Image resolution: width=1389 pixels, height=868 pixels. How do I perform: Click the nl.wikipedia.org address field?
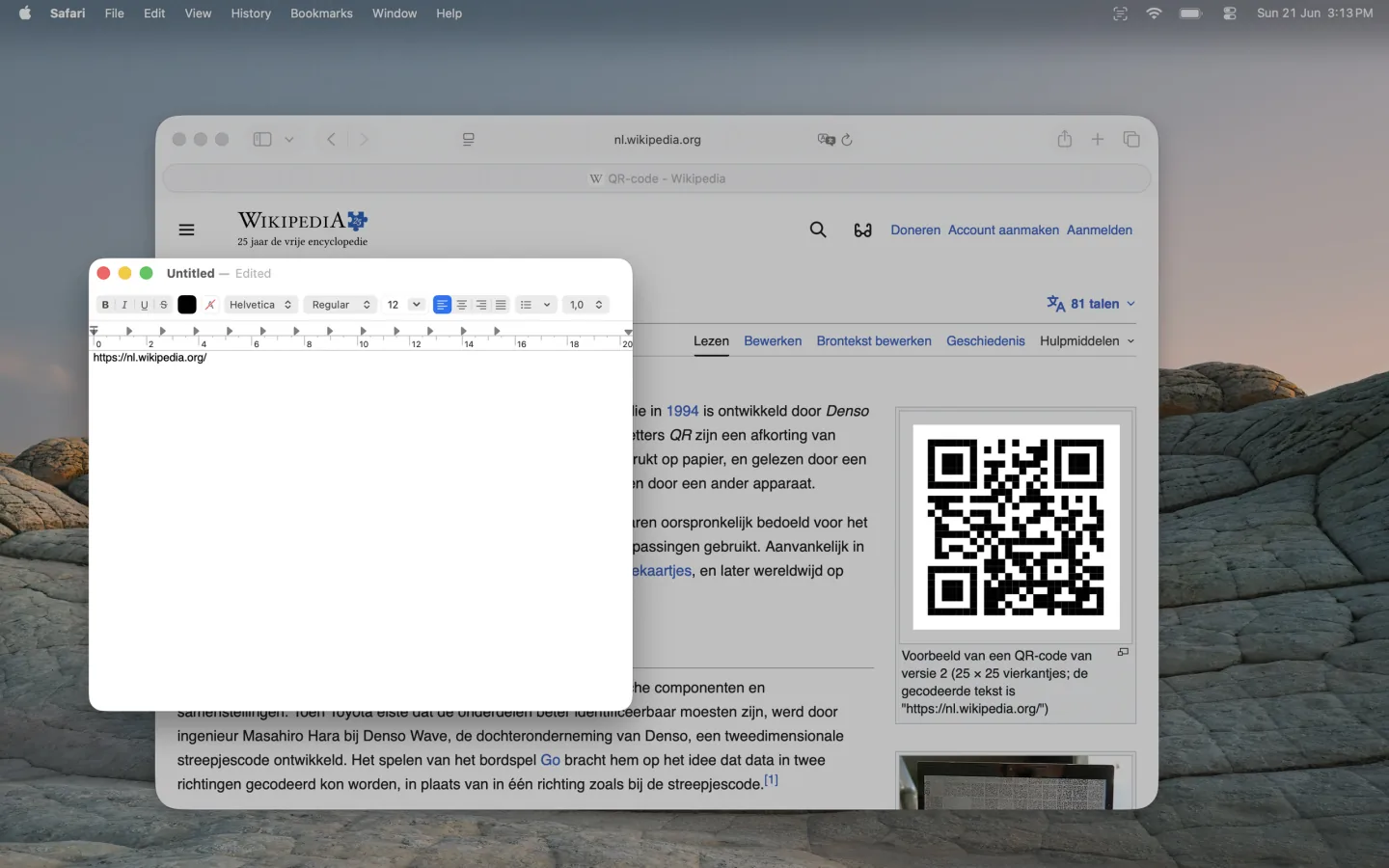click(657, 140)
